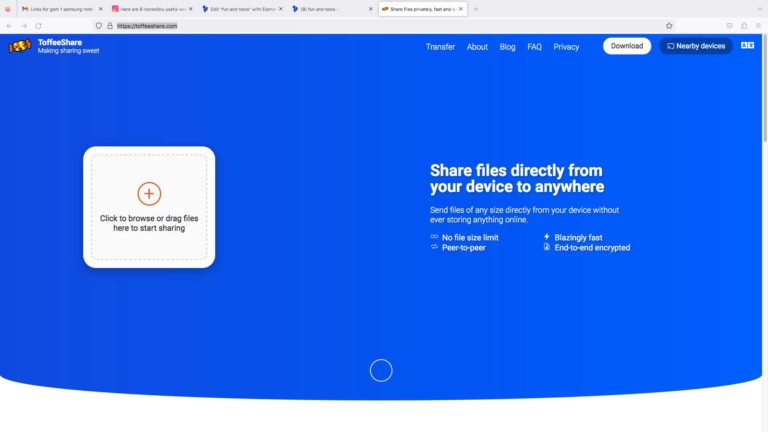
Task: Open the FAQ link
Action: tap(534, 47)
